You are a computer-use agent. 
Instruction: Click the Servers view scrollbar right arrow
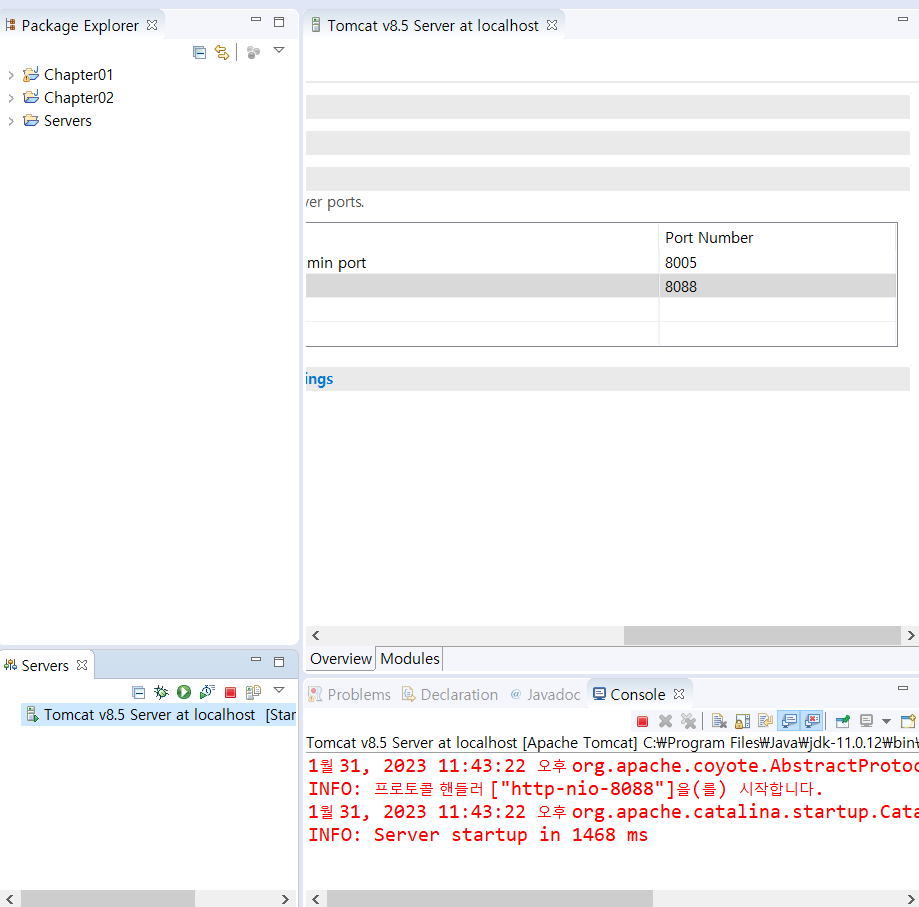pyautogui.click(x=285, y=899)
